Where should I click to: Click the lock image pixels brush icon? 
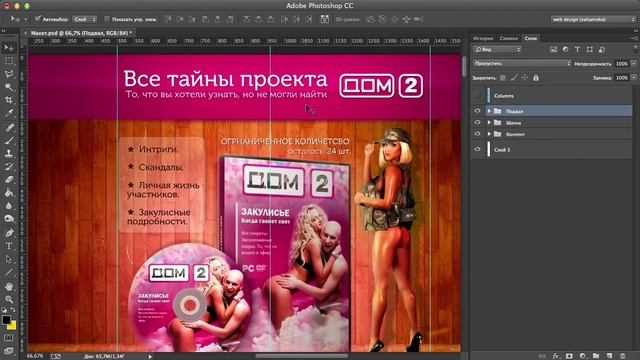click(x=514, y=78)
